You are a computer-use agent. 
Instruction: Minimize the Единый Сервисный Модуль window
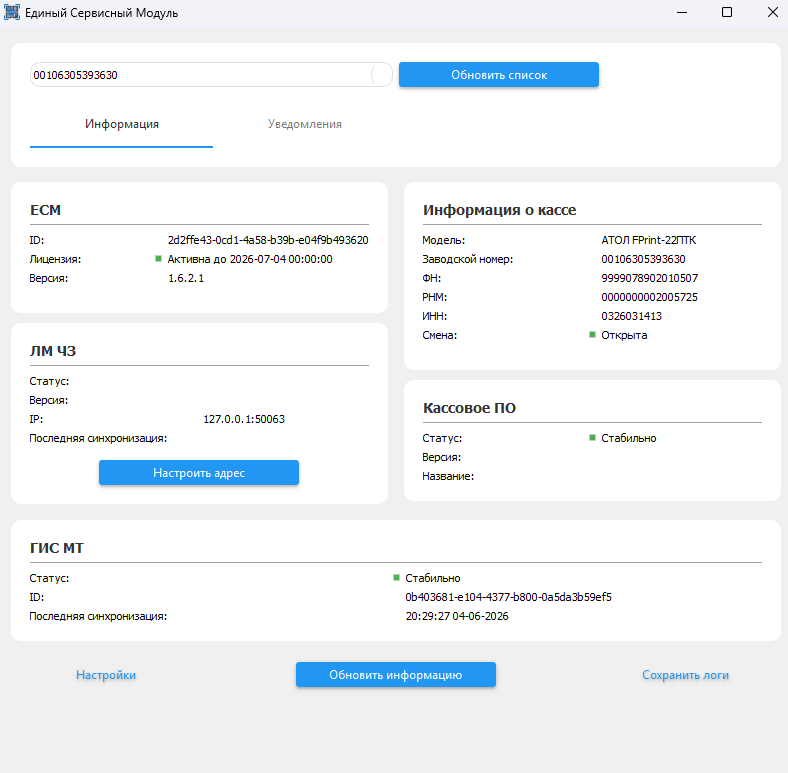tap(682, 12)
